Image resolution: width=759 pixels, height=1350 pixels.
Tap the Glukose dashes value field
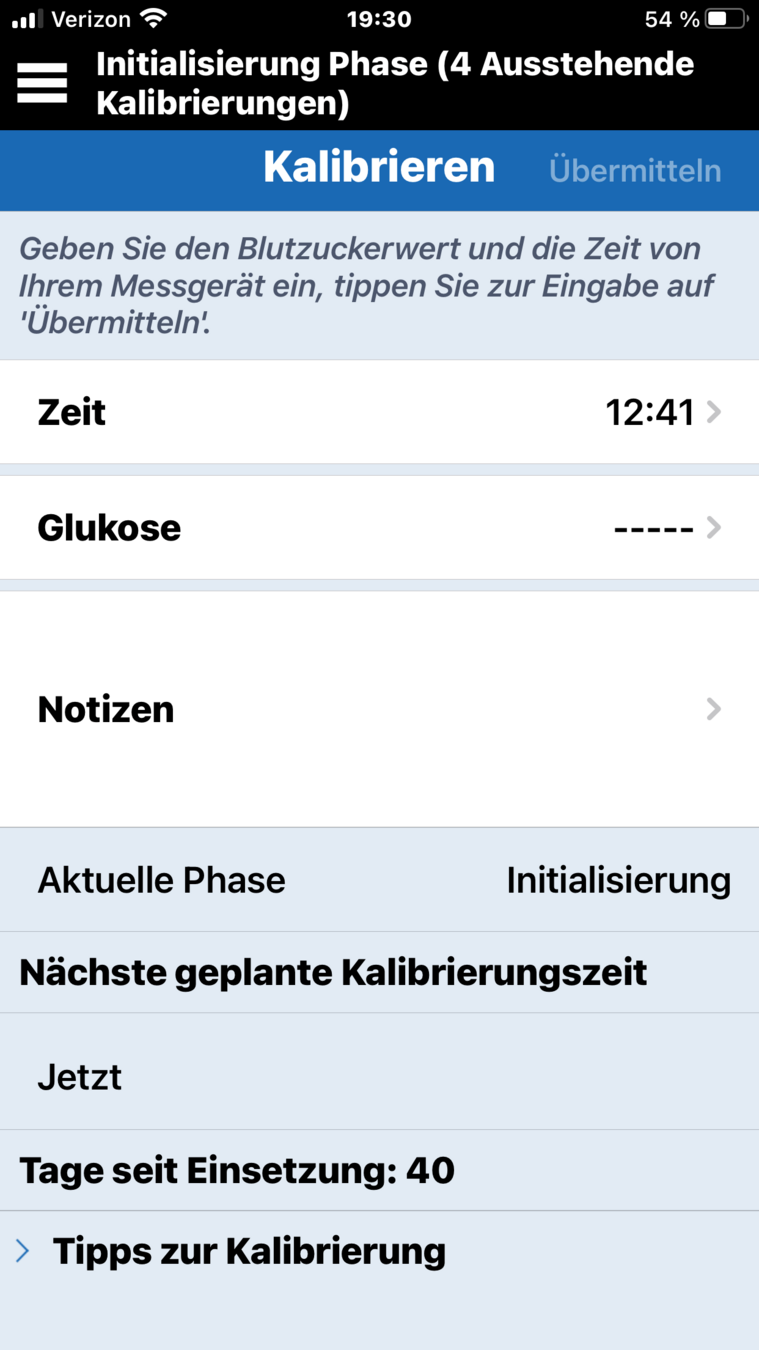(653, 527)
